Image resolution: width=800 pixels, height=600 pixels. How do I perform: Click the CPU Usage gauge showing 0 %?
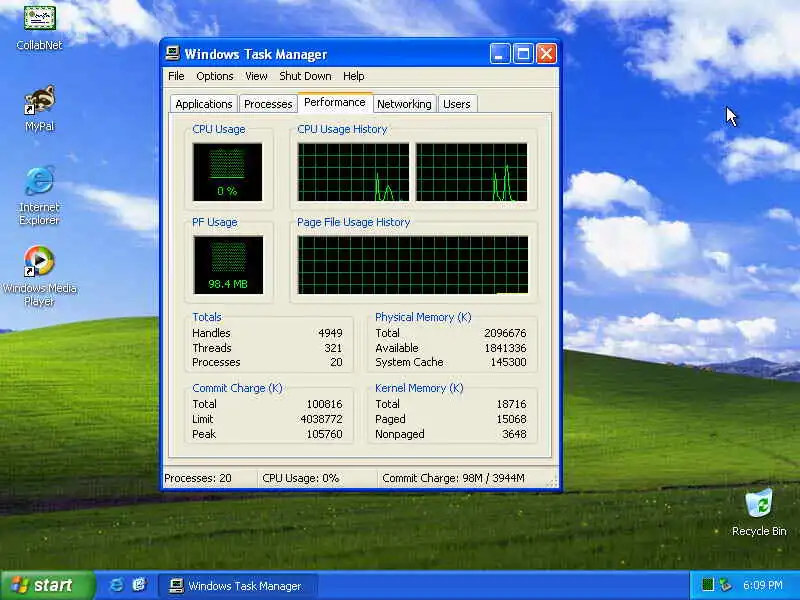pyautogui.click(x=228, y=172)
